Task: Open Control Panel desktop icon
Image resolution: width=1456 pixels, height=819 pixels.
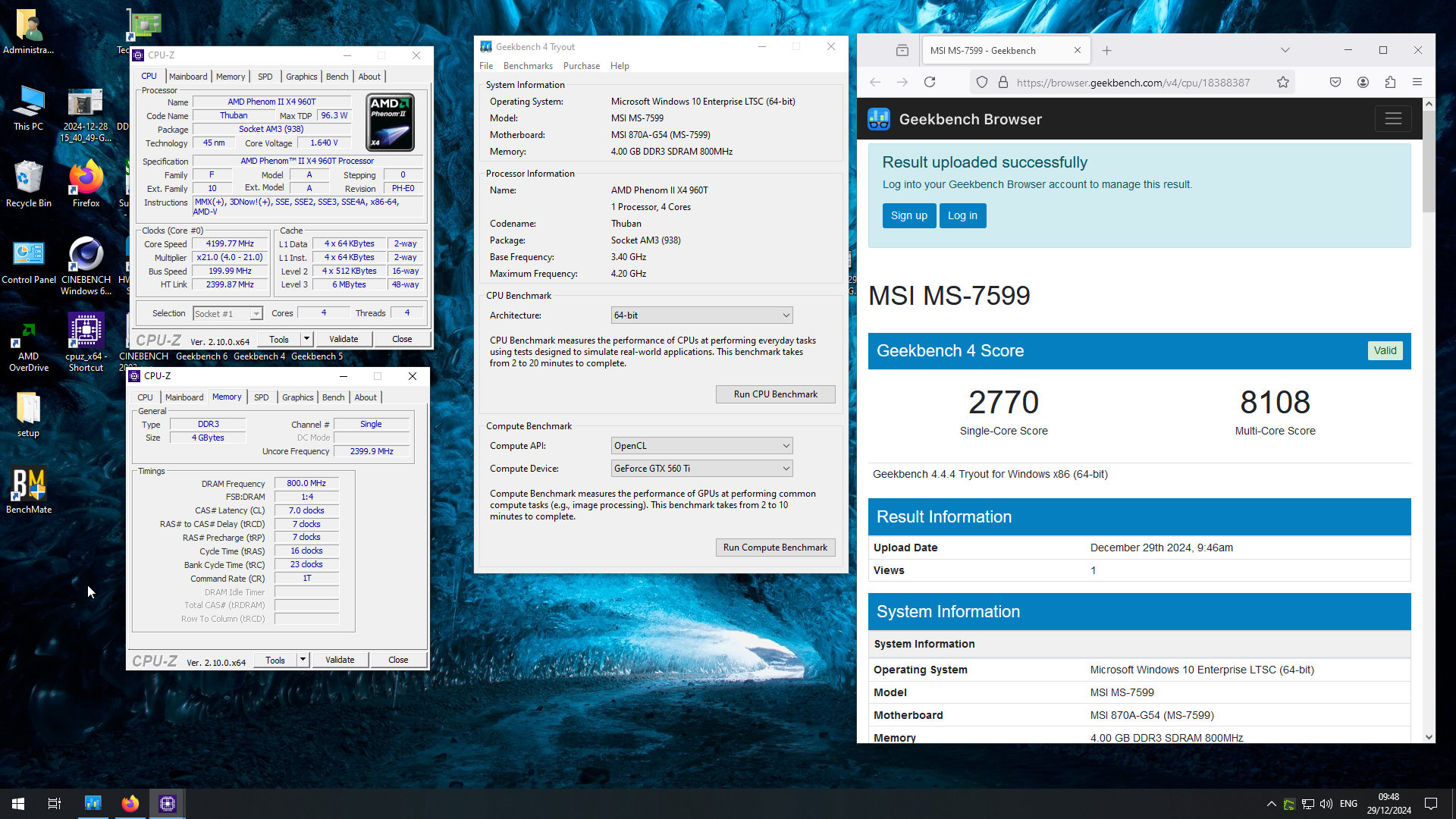Action: point(29,261)
